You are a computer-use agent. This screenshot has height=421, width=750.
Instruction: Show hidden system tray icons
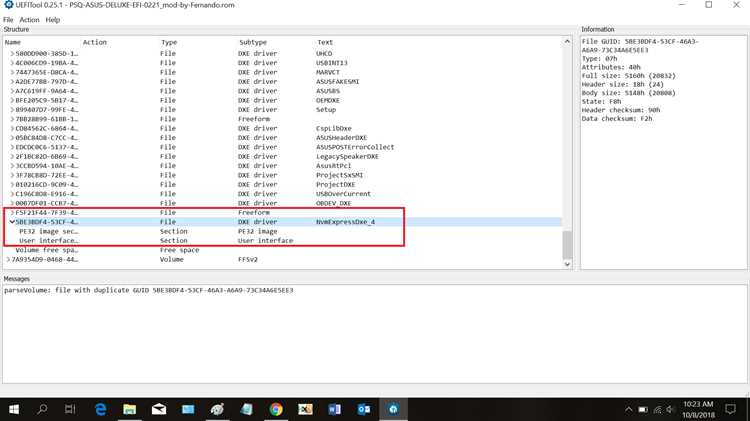pyautogui.click(x=629, y=410)
